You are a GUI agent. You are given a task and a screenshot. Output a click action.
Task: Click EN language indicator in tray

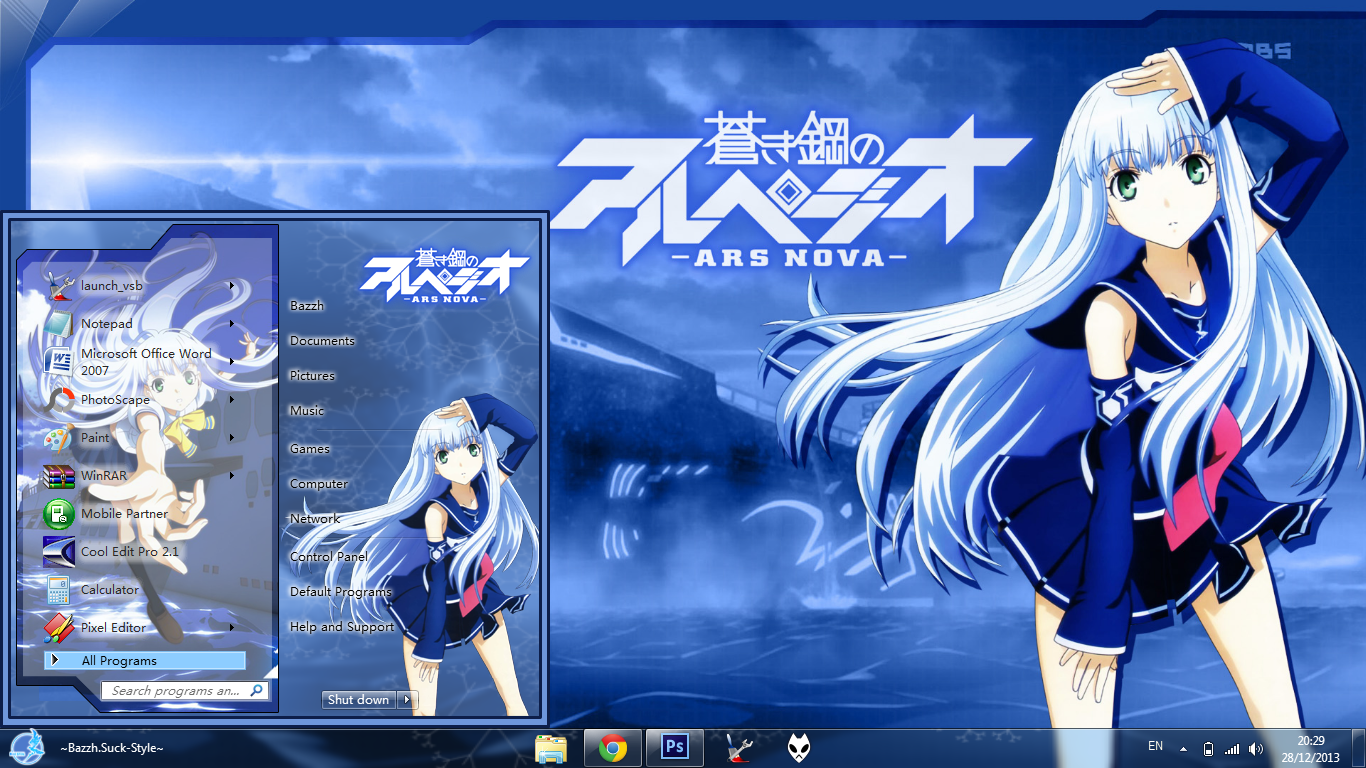[1155, 746]
